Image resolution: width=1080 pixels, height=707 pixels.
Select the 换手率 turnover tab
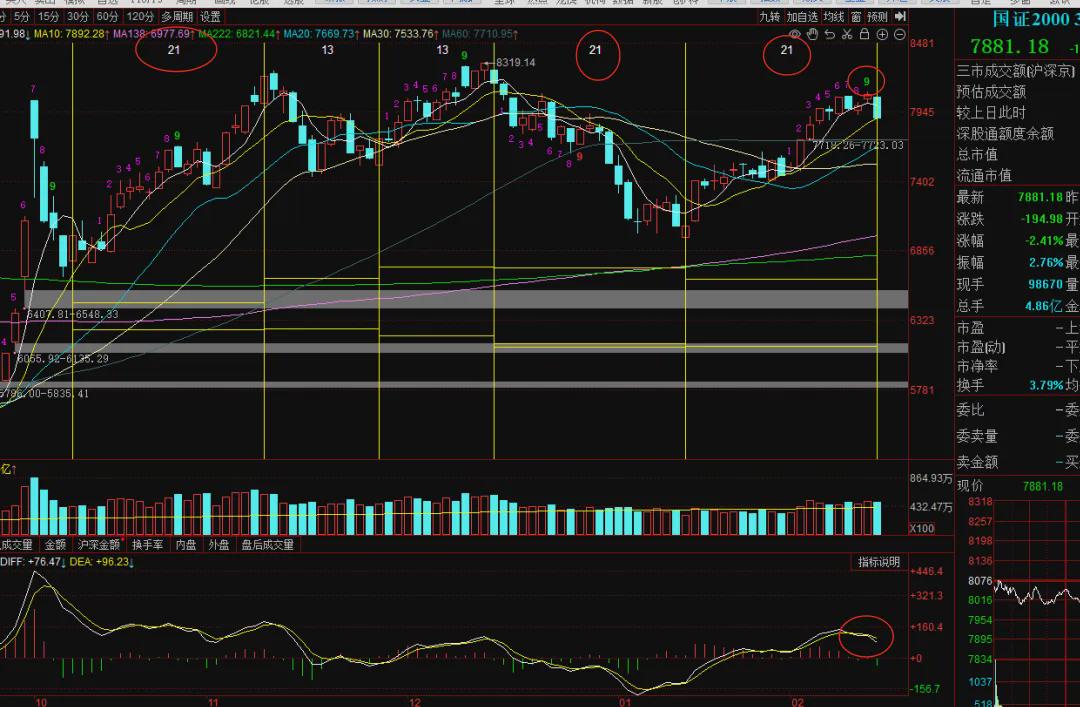[x=148, y=544]
